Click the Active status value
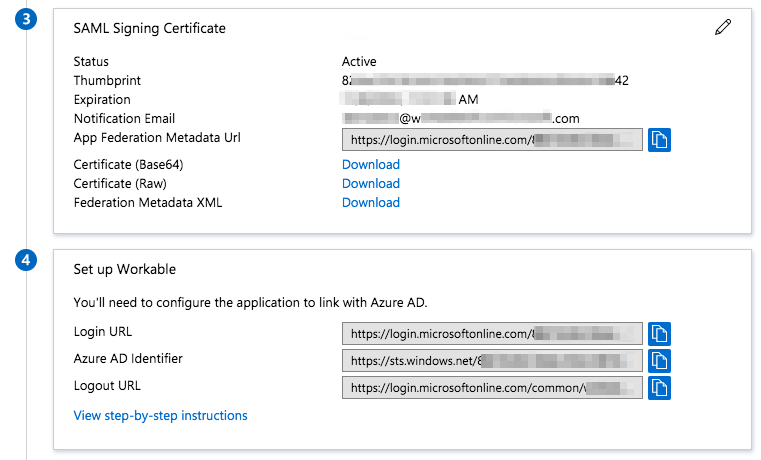 (359, 62)
